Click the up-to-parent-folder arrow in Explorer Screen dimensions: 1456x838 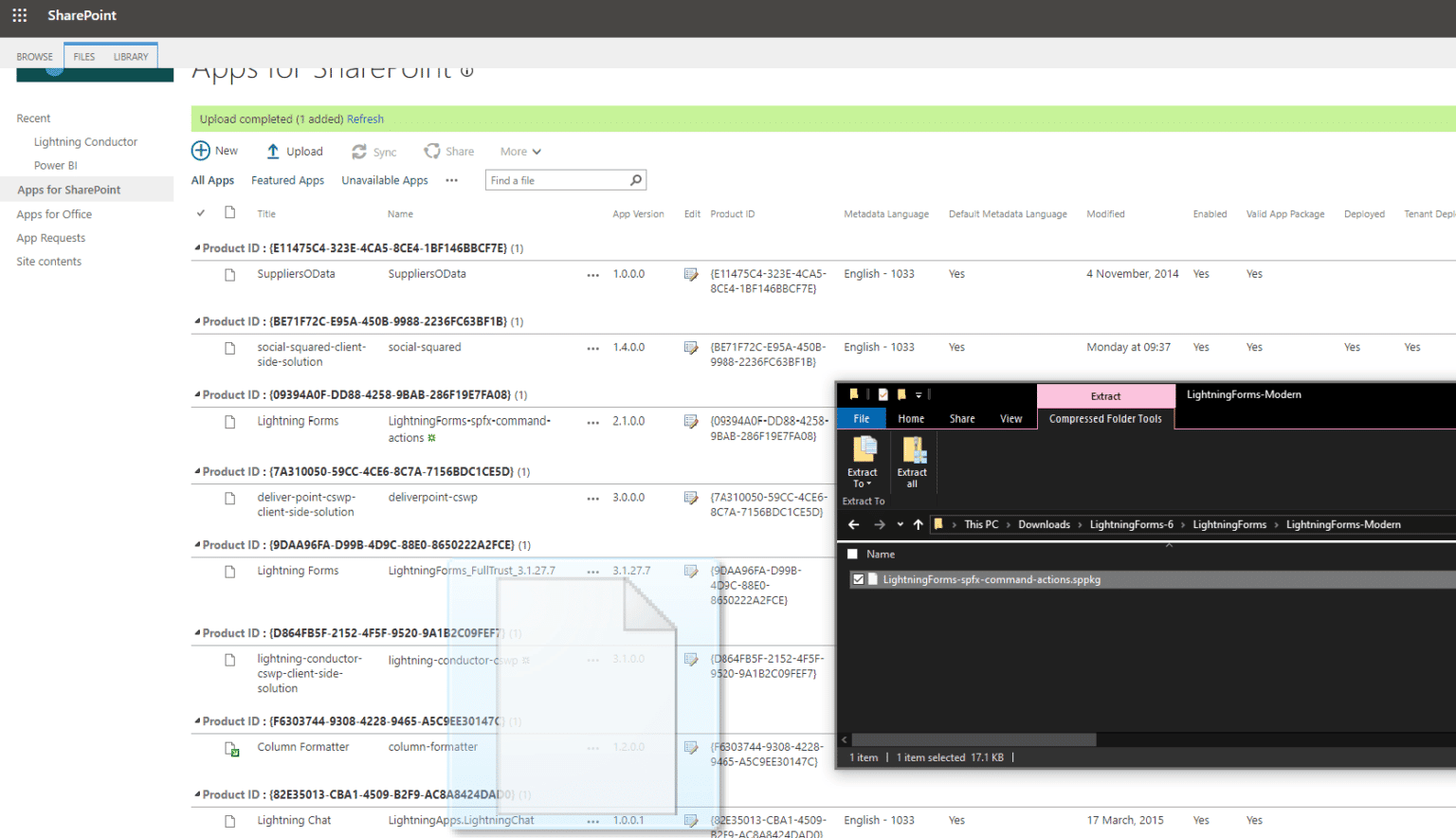[917, 524]
